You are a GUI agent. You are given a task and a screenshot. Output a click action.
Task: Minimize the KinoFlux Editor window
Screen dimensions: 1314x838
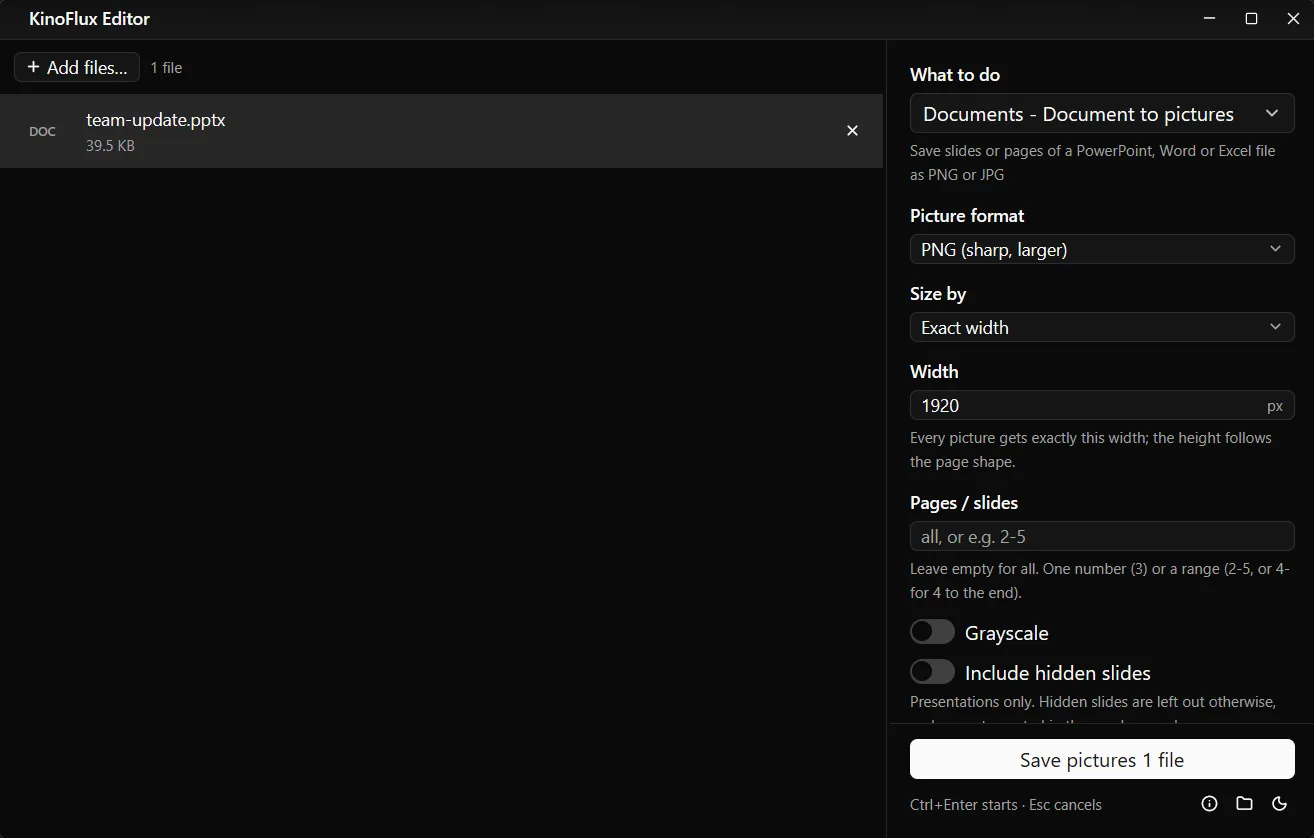tap(1209, 19)
